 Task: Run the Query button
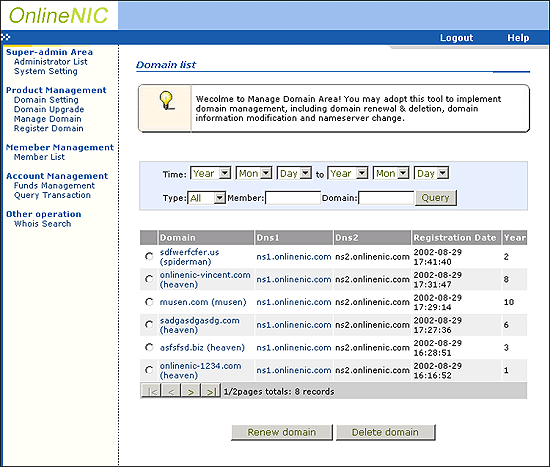(x=436, y=198)
